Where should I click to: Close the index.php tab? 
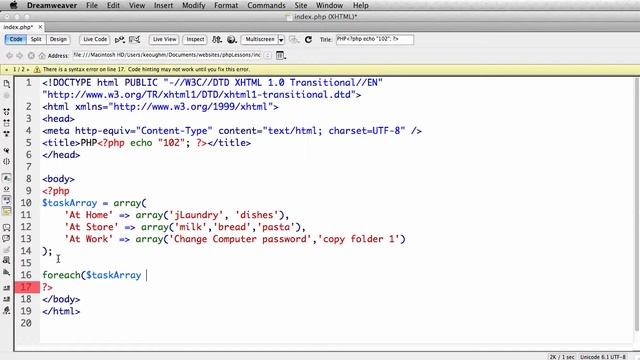(40, 27)
